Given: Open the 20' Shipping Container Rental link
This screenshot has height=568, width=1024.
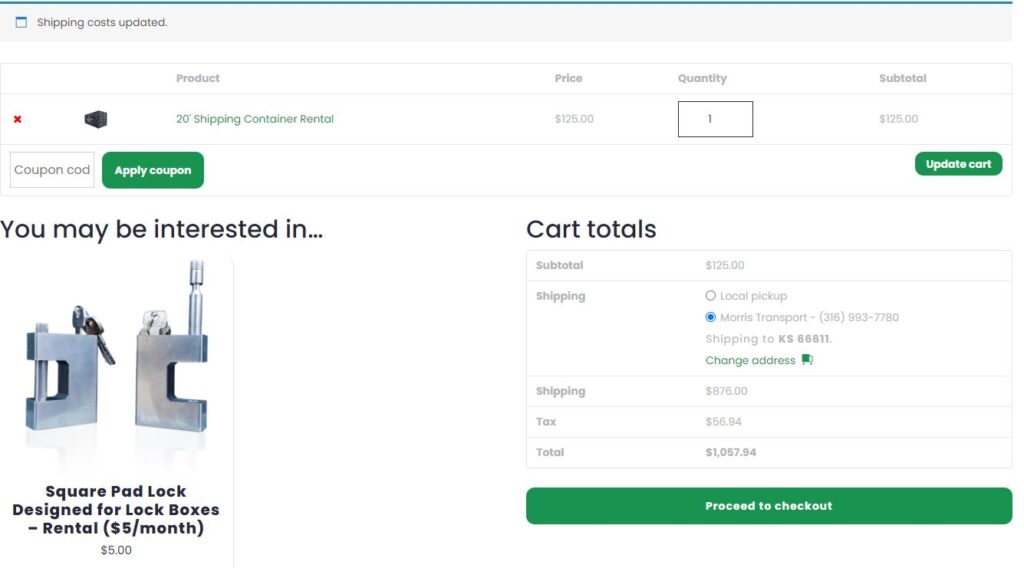Looking at the screenshot, I should point(255,119).
